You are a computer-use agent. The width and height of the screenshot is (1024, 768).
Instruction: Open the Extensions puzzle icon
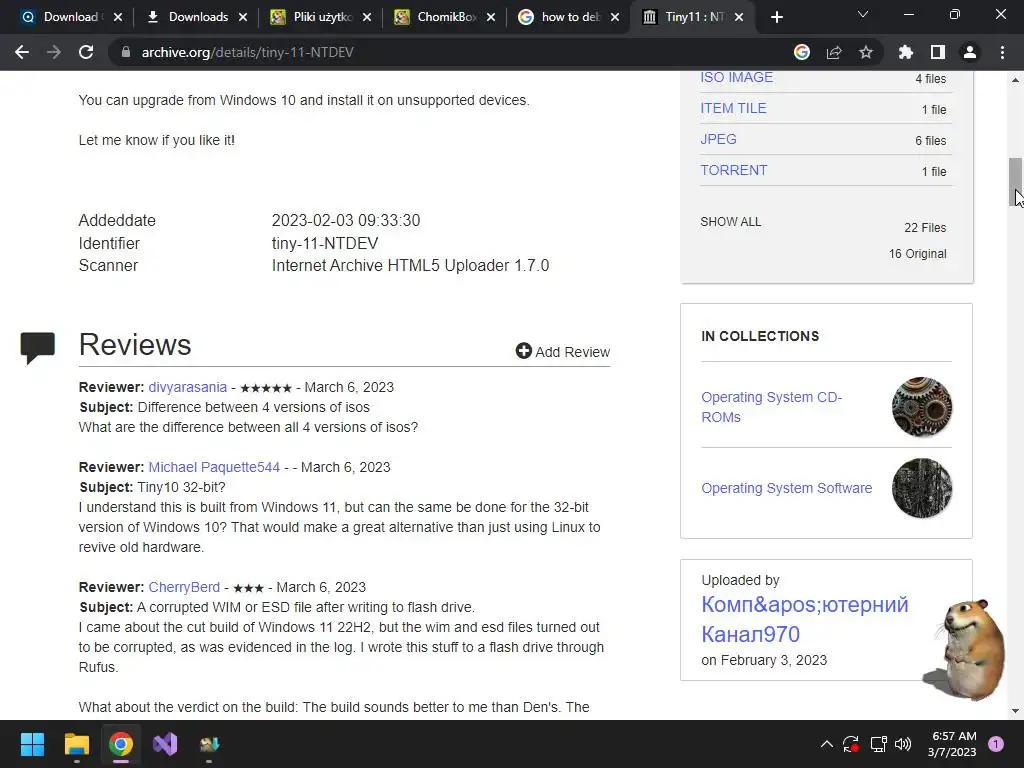point(905,52)
